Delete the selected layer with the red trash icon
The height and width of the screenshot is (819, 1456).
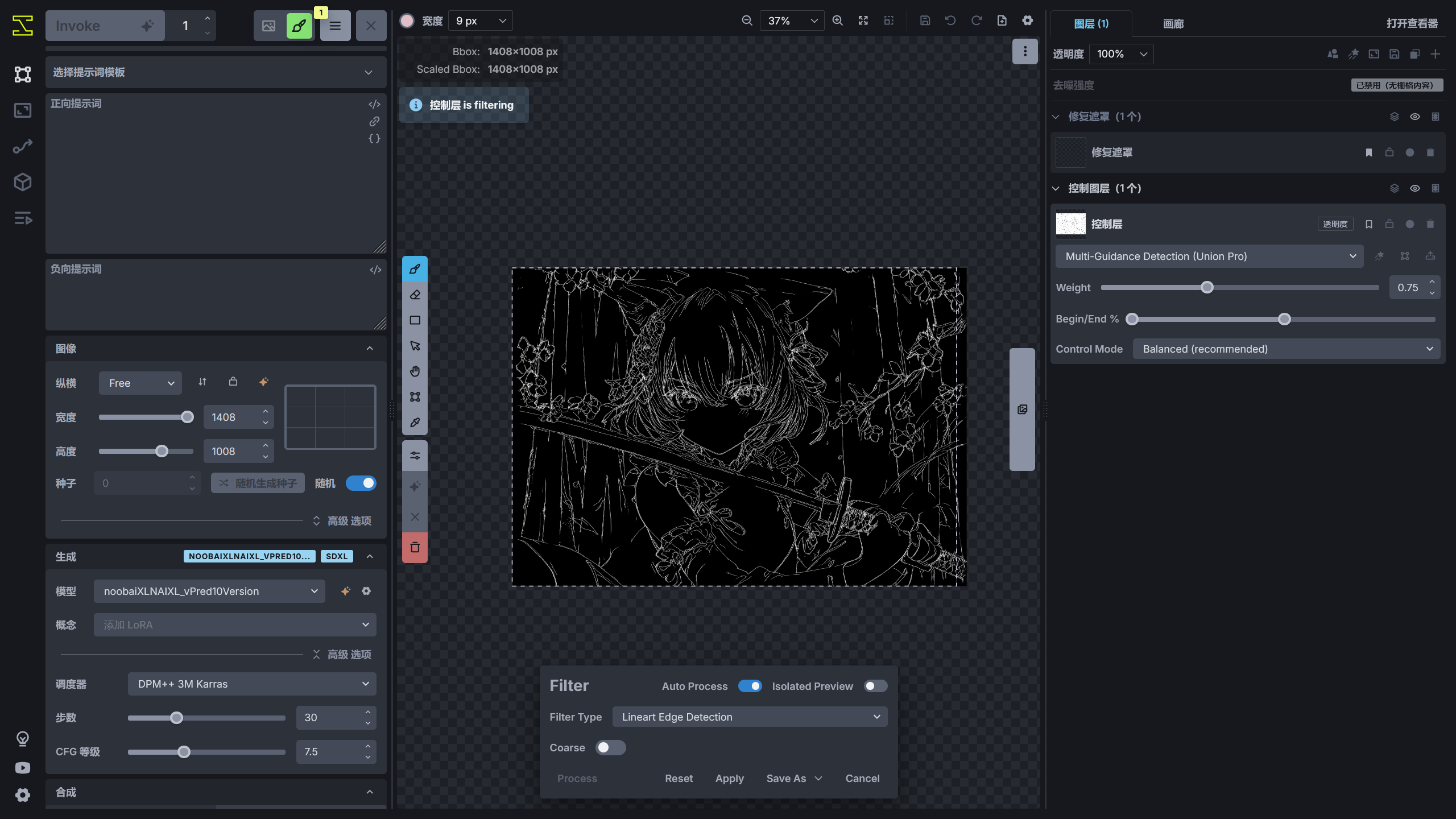tap(415, 547)
